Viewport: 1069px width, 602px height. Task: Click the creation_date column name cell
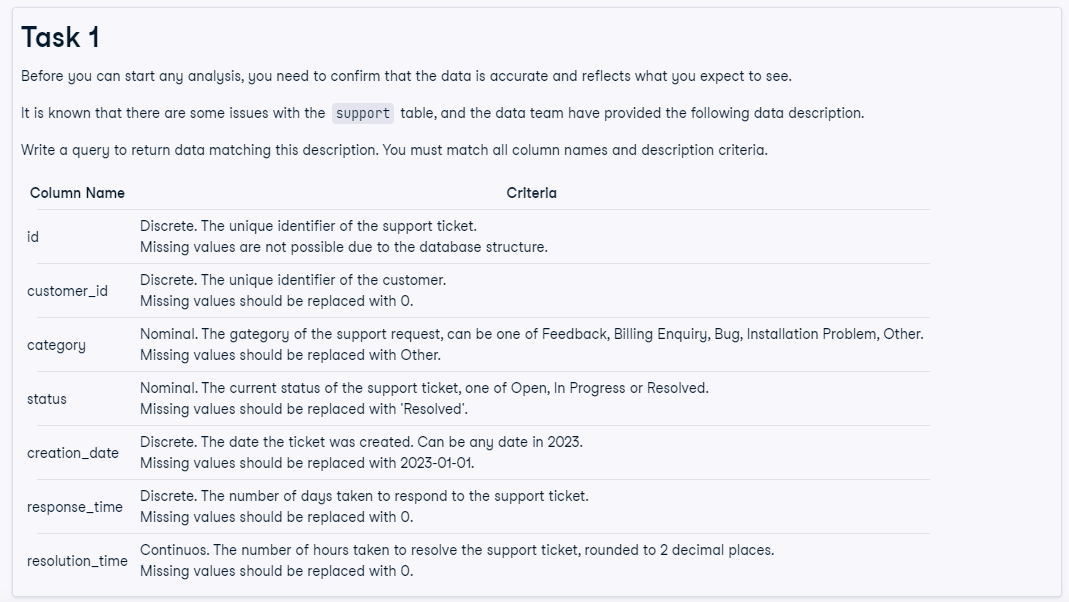(73, 453)
